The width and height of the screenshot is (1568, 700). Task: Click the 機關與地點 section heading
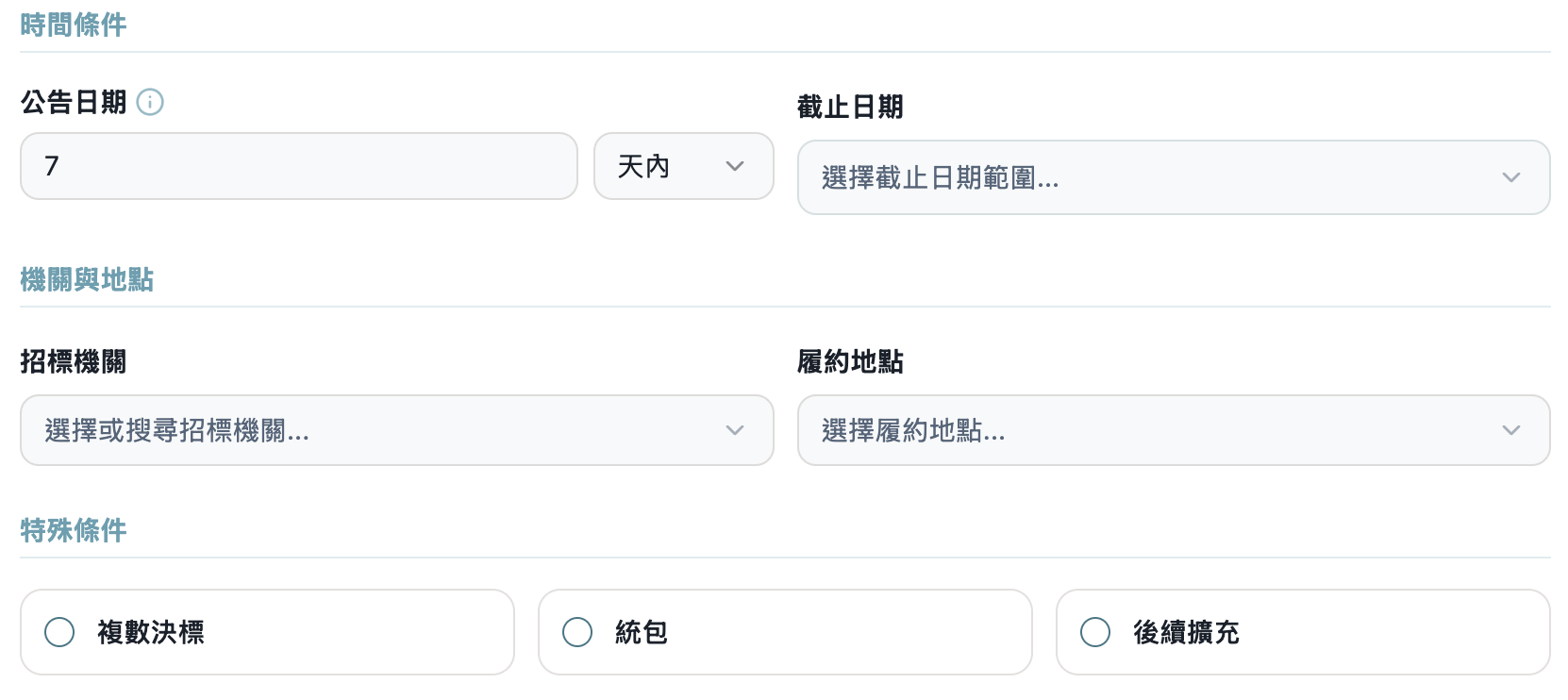87,279
